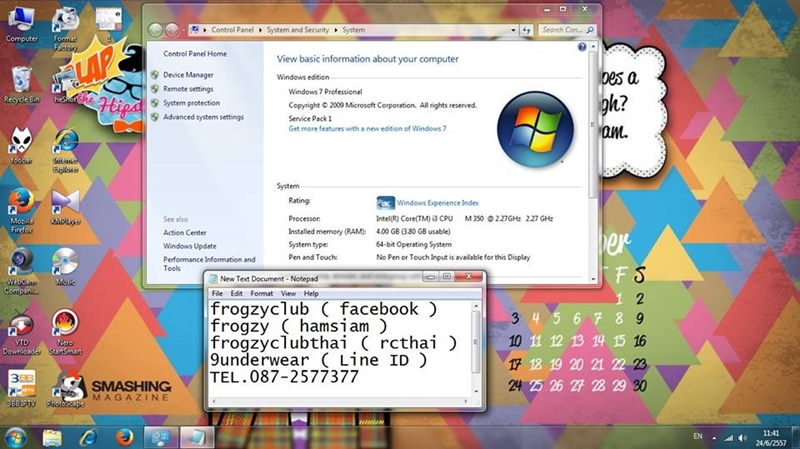The width and height of the screenshot is (800, 449).
Task: Click the Notepad horizontal scrollbar right arrow
Action: click(465, 402)
